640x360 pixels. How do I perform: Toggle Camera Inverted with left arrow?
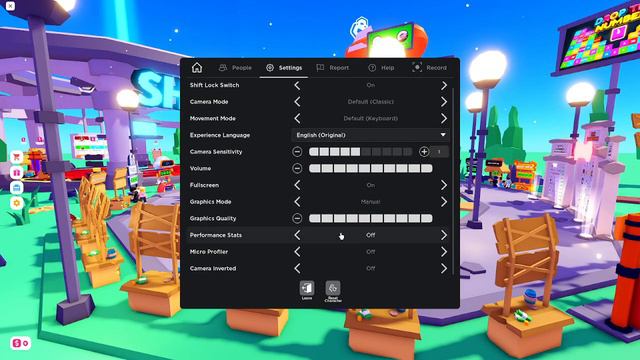[297, 269]
